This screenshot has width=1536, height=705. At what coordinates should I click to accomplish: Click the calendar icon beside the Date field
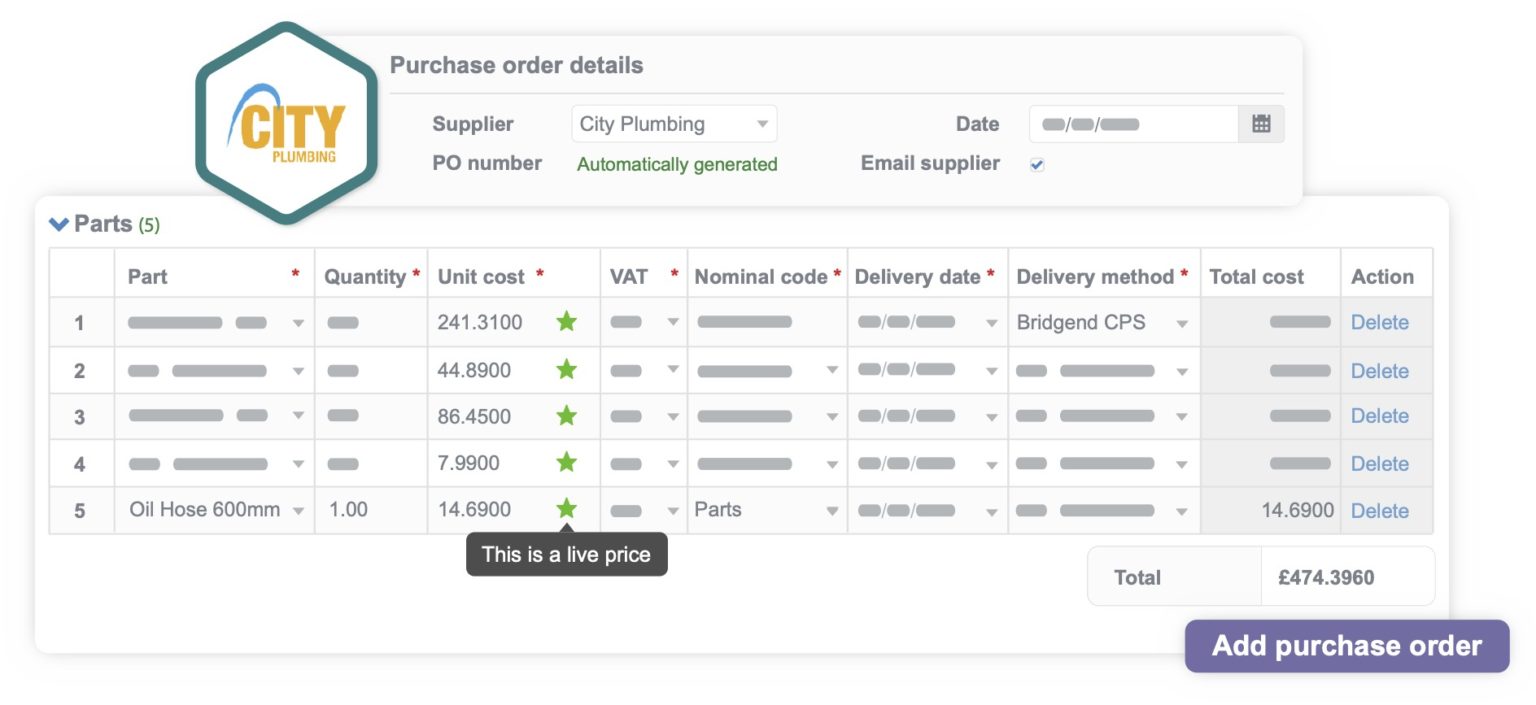click(x=1261, y=123)
